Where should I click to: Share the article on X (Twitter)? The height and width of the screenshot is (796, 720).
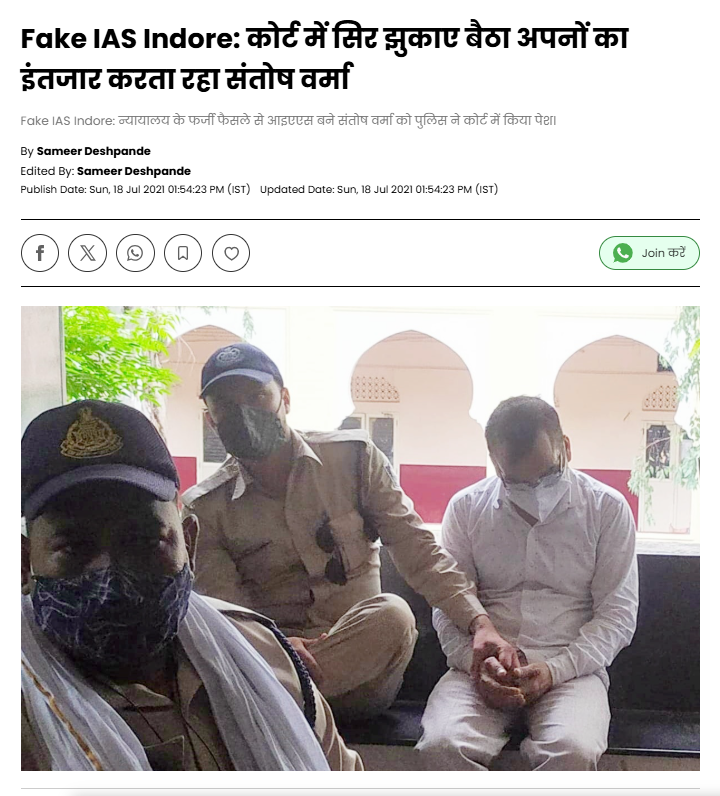(87, 253)
